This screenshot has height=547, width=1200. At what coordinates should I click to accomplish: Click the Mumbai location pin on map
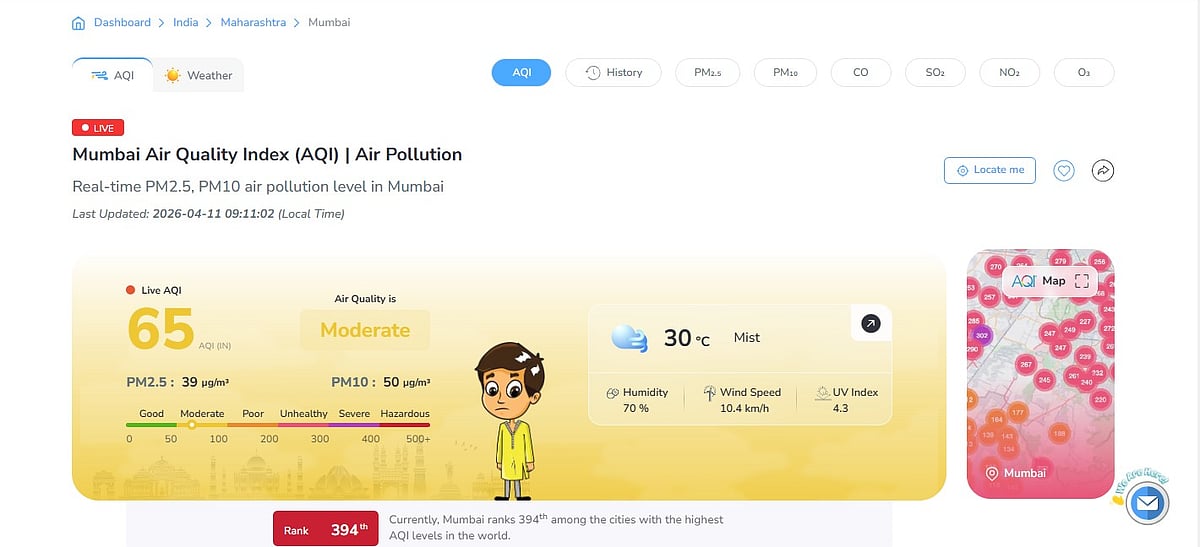pos(993,473)
